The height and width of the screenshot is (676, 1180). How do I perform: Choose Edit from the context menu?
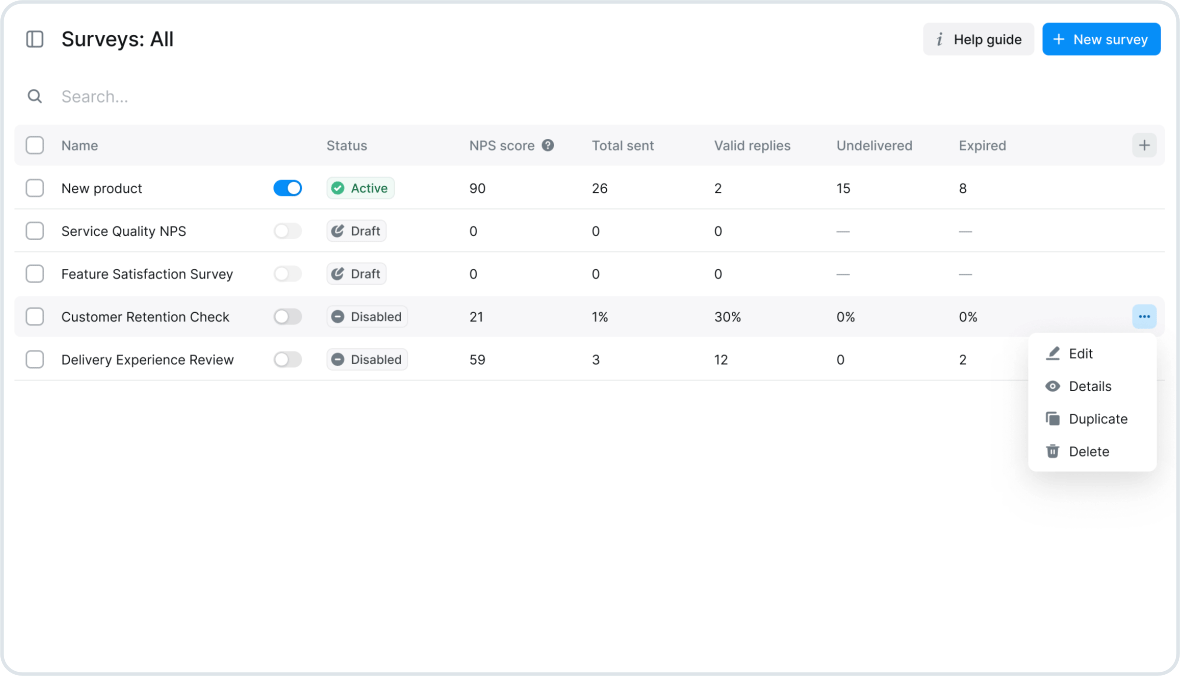point(1092,354)
